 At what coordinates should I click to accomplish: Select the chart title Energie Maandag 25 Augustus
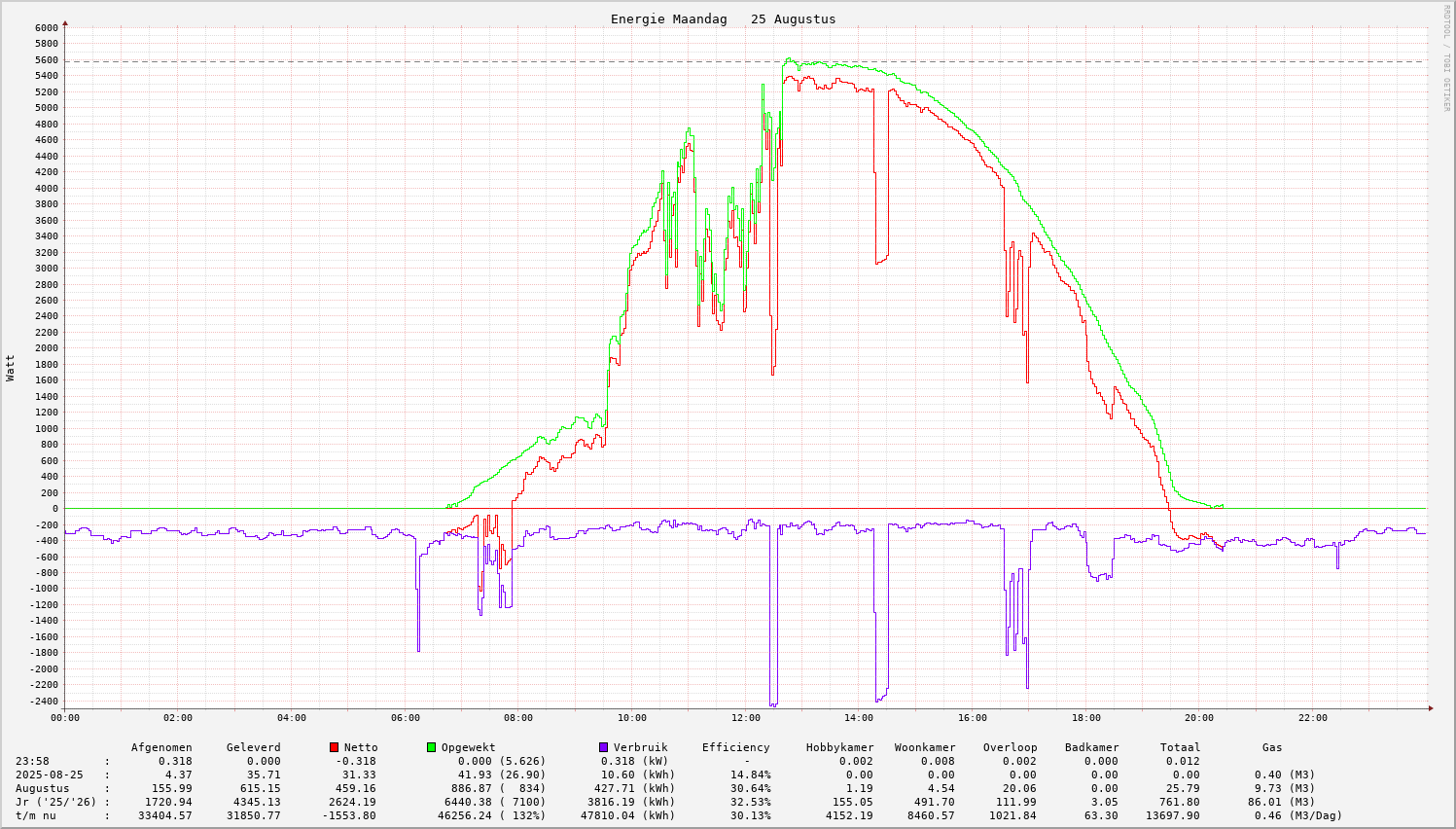coord(723,19)
